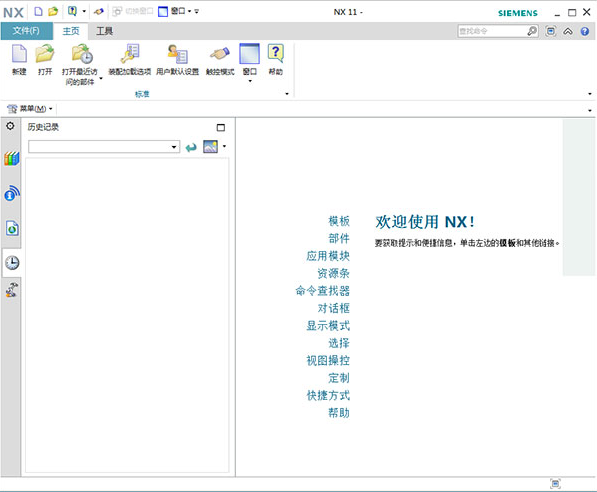Click the disabled Switch Window (切换窗口) button

point(132,11)
